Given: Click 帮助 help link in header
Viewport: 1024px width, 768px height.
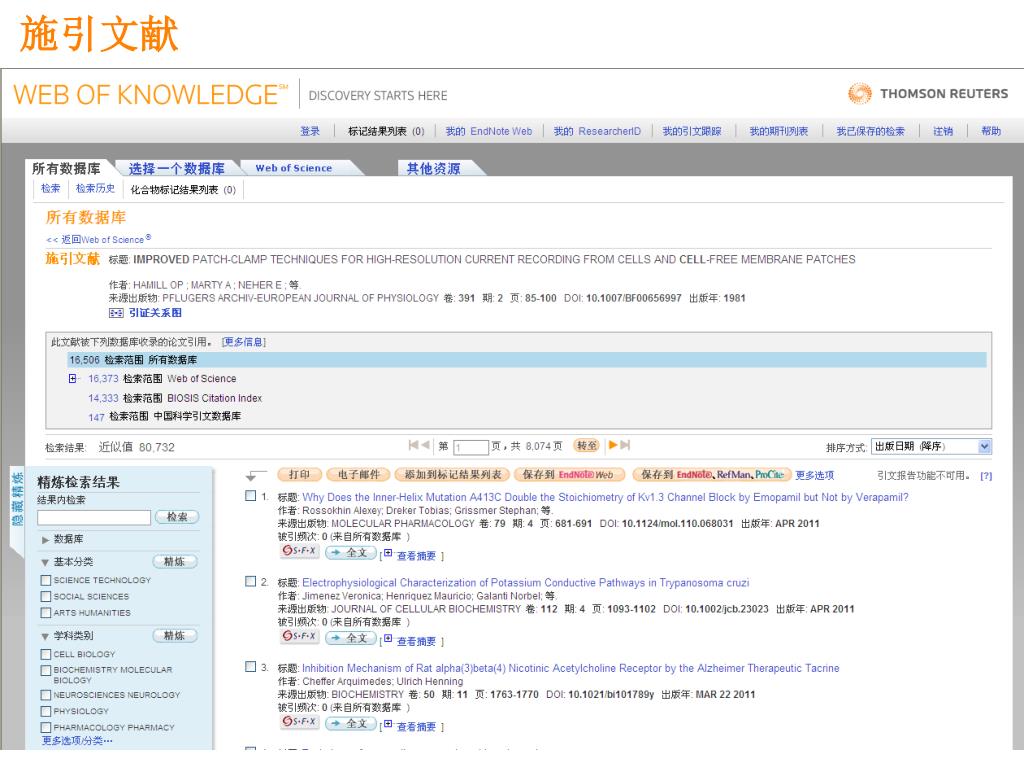Looking at the screenshot, I should [x=991, y=131].
